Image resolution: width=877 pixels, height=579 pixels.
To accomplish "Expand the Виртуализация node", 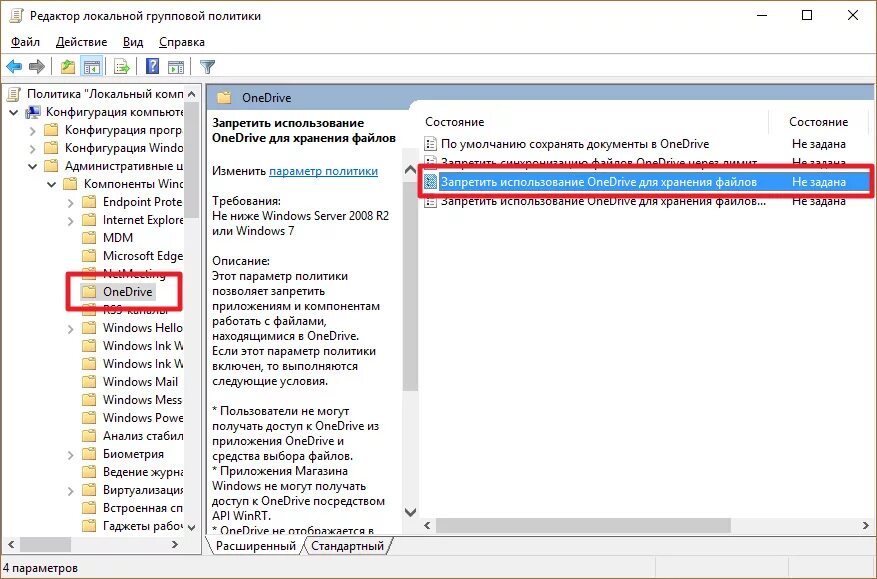I will (70, 491).
